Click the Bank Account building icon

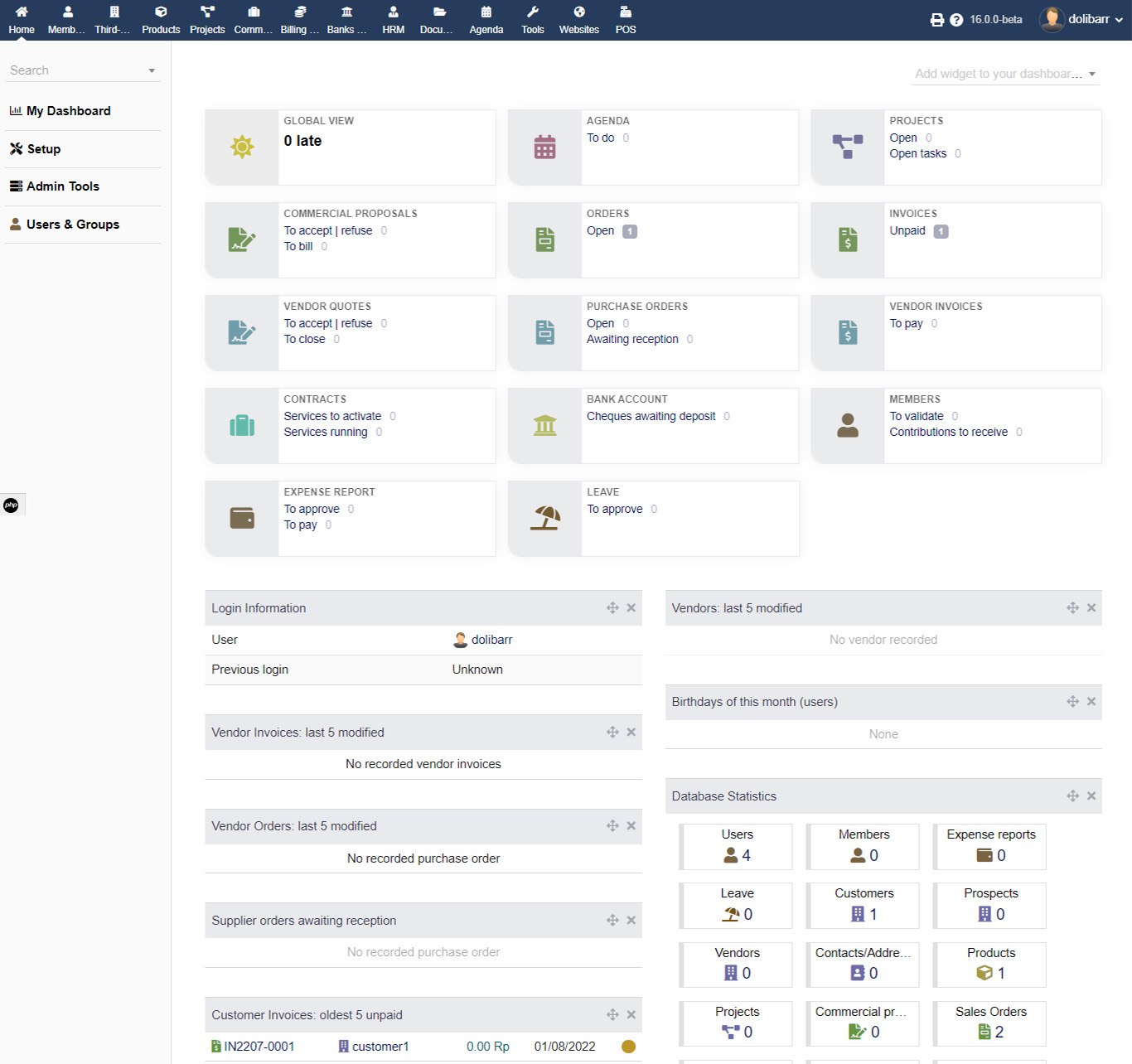pyautogui.click(x=544, y=426)
